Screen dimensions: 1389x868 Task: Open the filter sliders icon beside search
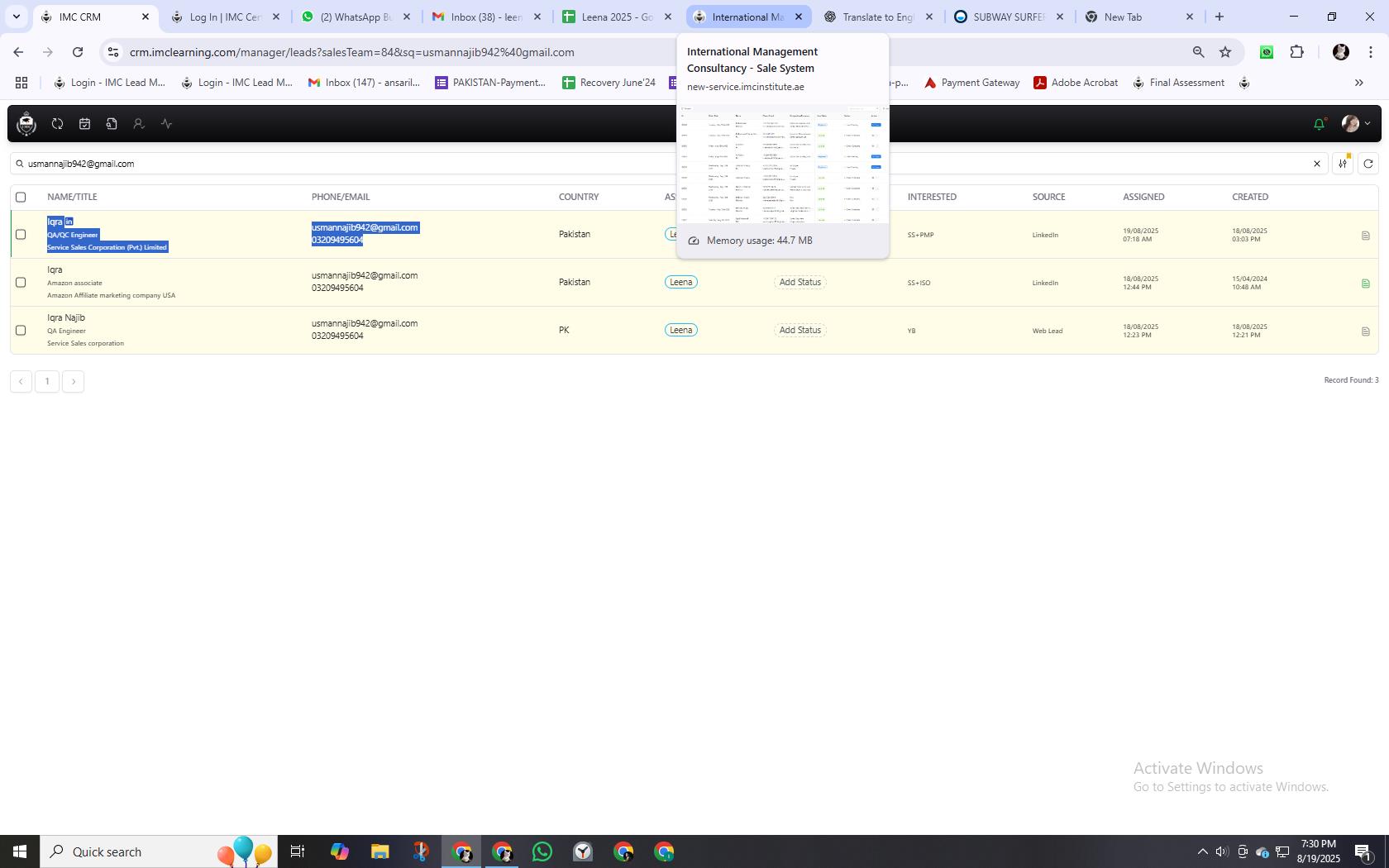(x=1343, y=164)
